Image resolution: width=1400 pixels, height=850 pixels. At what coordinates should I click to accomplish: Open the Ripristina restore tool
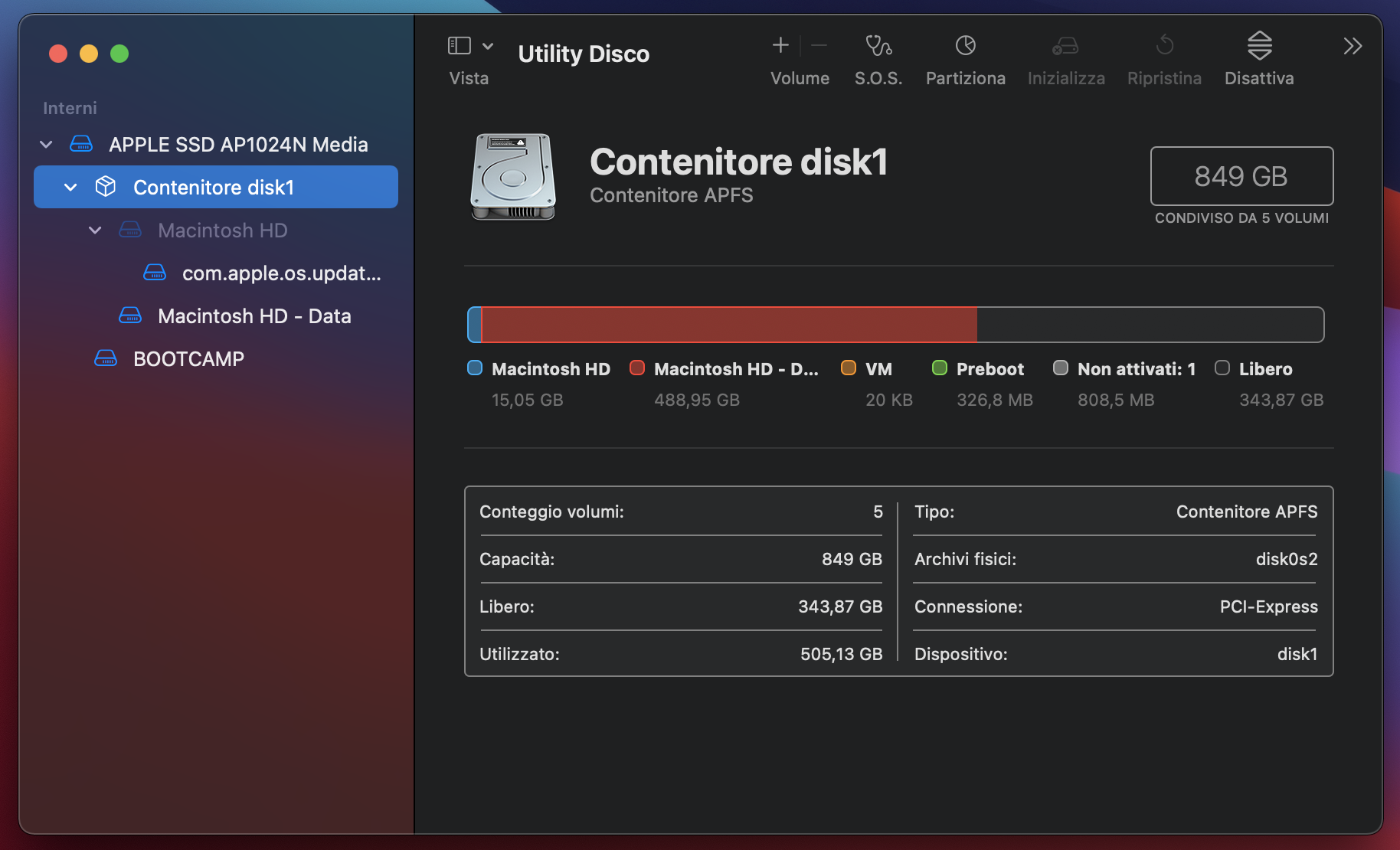pyautogui.click(x=1164, y=46)
